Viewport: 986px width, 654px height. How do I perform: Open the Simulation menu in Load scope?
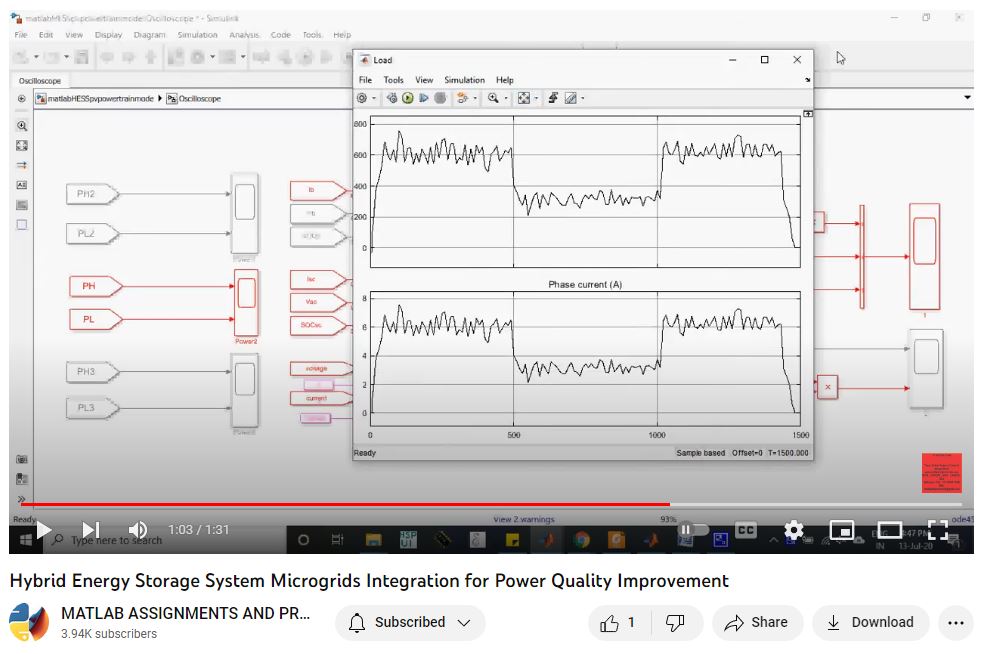(x=464, y=80)
